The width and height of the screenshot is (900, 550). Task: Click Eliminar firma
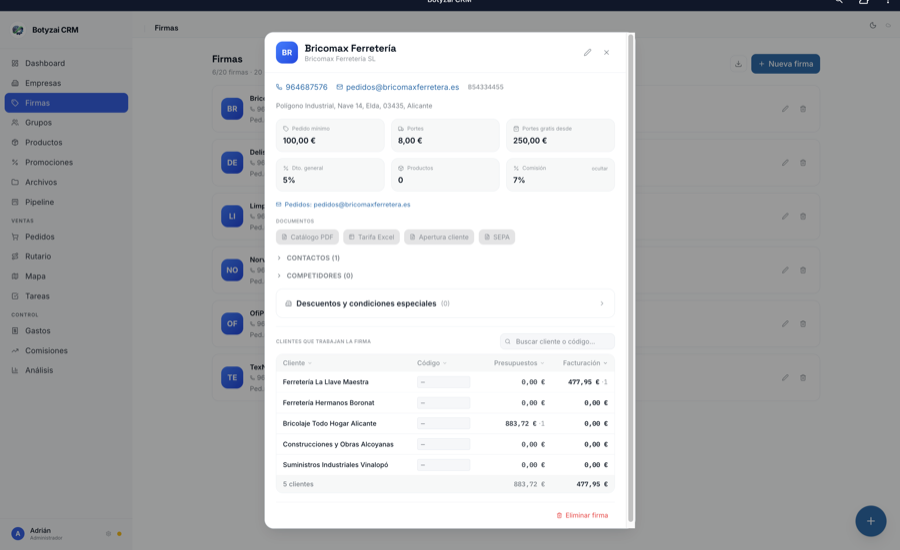click(x=582, y=515)
